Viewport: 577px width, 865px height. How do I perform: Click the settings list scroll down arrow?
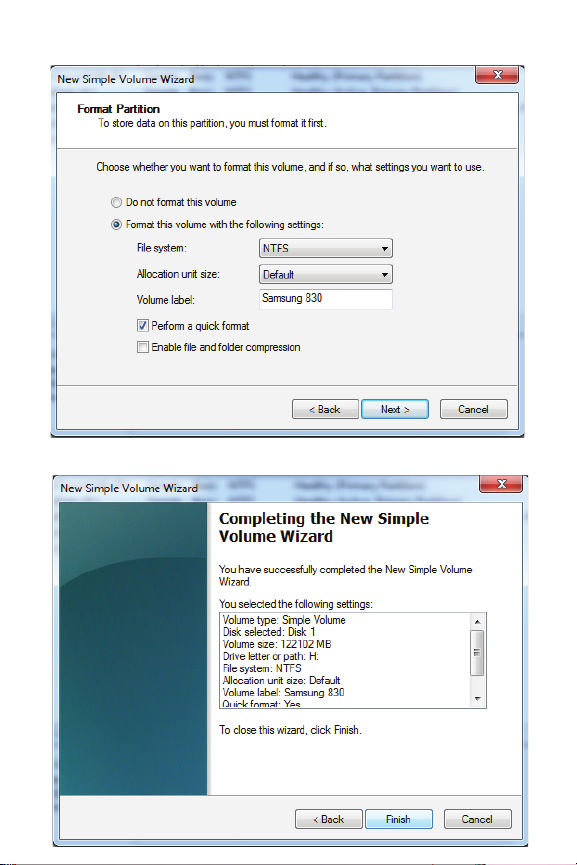tap(478, 699)
